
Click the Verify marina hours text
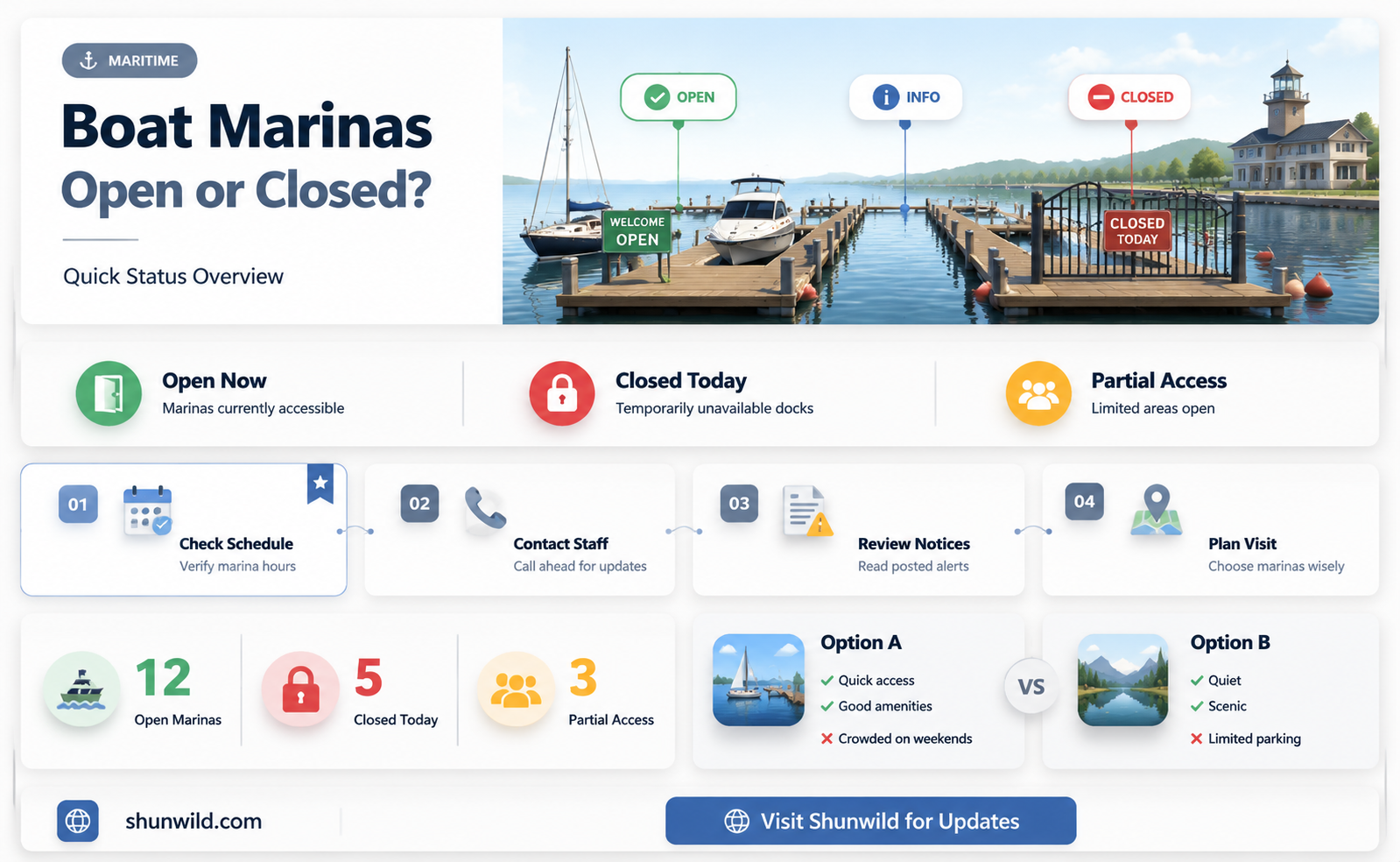pos(237,567)
